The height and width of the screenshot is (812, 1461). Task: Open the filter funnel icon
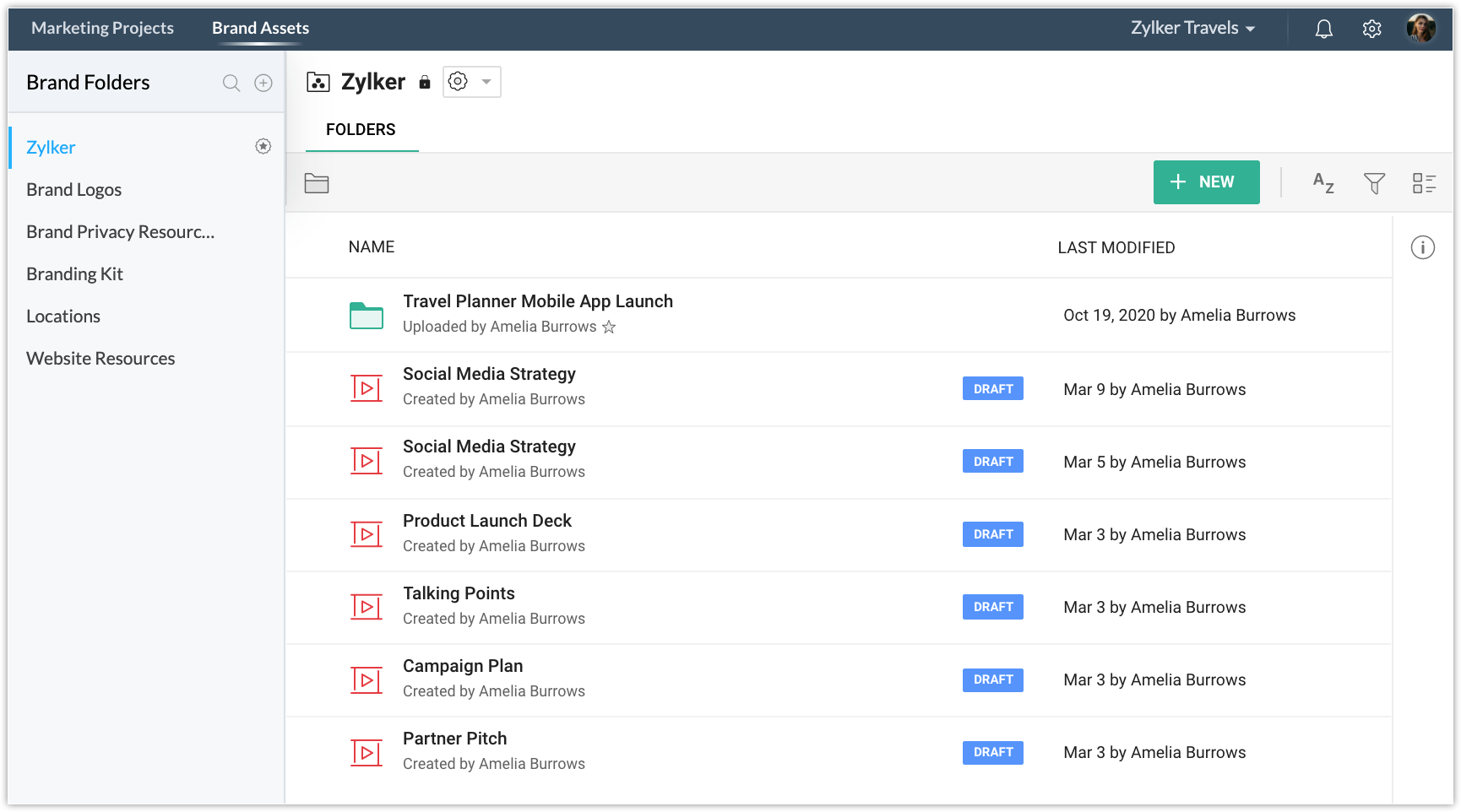point(1374,182)
